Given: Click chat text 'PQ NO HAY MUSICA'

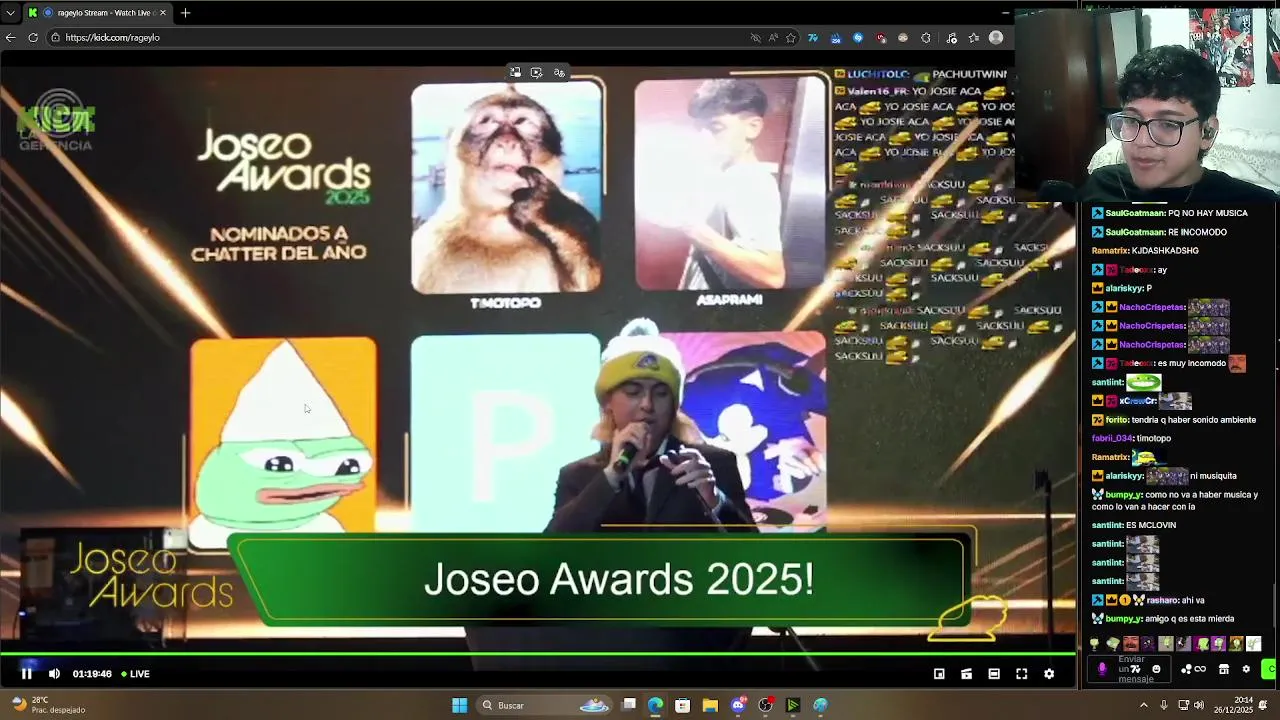Looking at the screenshot, I should [1208, 213].
